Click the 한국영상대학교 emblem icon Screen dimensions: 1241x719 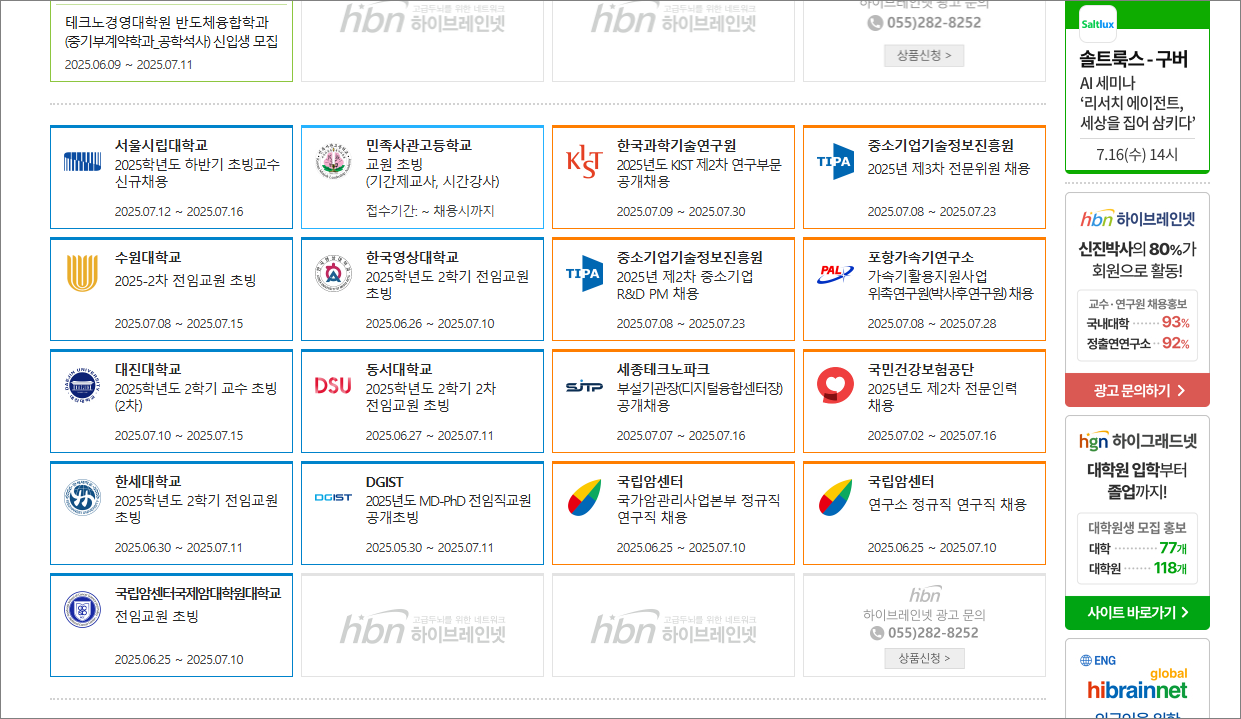(333, 273)
